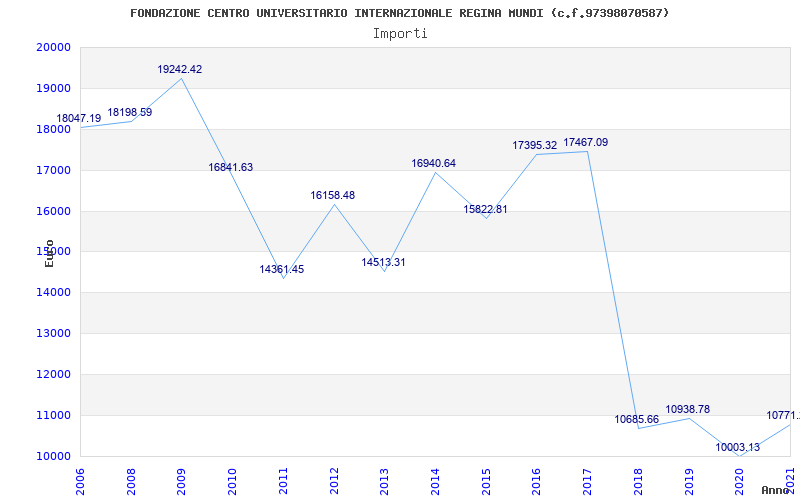Click the data label 10938.78
Screen dimensions: 800x500
(x=688, y=409)
